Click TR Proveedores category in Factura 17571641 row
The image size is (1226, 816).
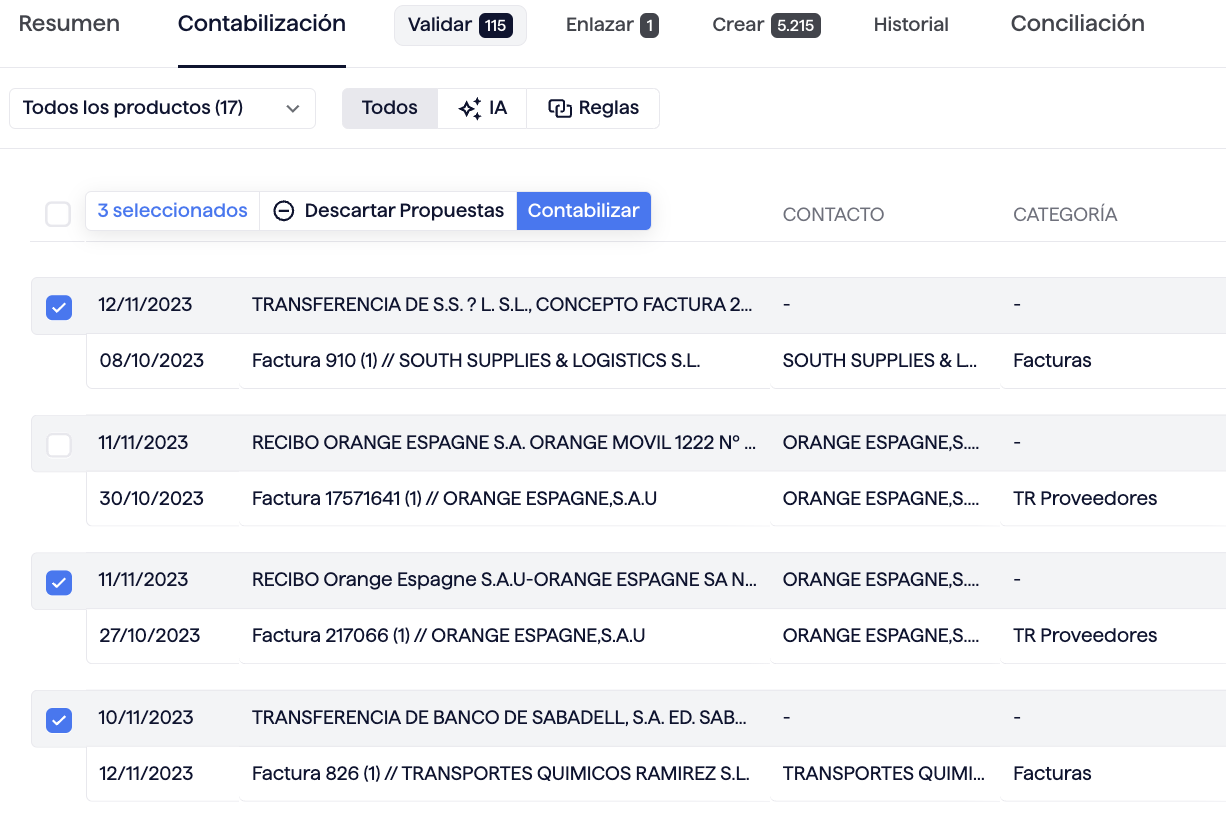click(1085, 499)
